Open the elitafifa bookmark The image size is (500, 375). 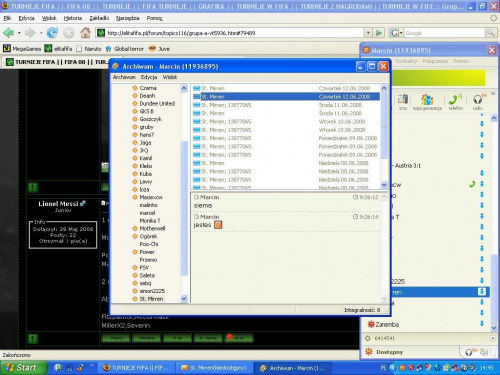click(x=59, y=49)
